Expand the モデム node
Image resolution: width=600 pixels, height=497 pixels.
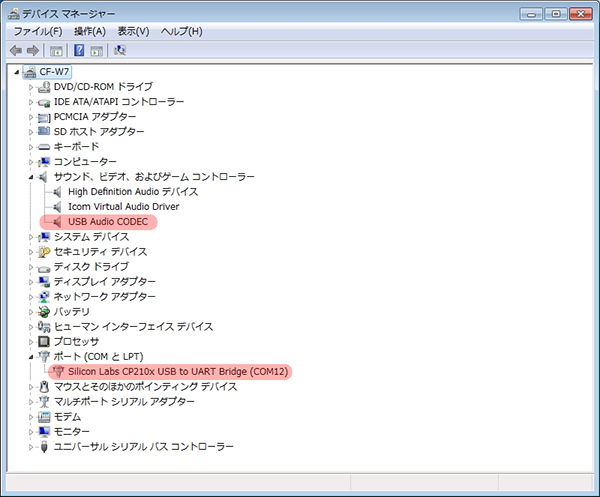tap(31, 417)
